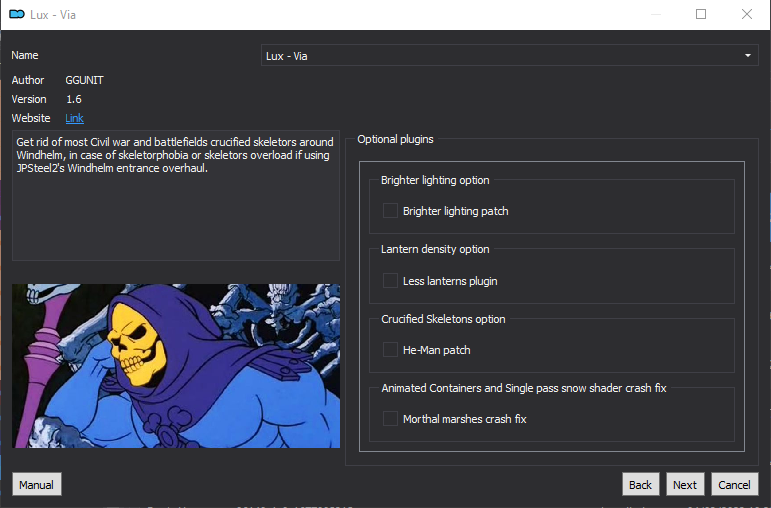Click the Optional plugins heading

395,139
